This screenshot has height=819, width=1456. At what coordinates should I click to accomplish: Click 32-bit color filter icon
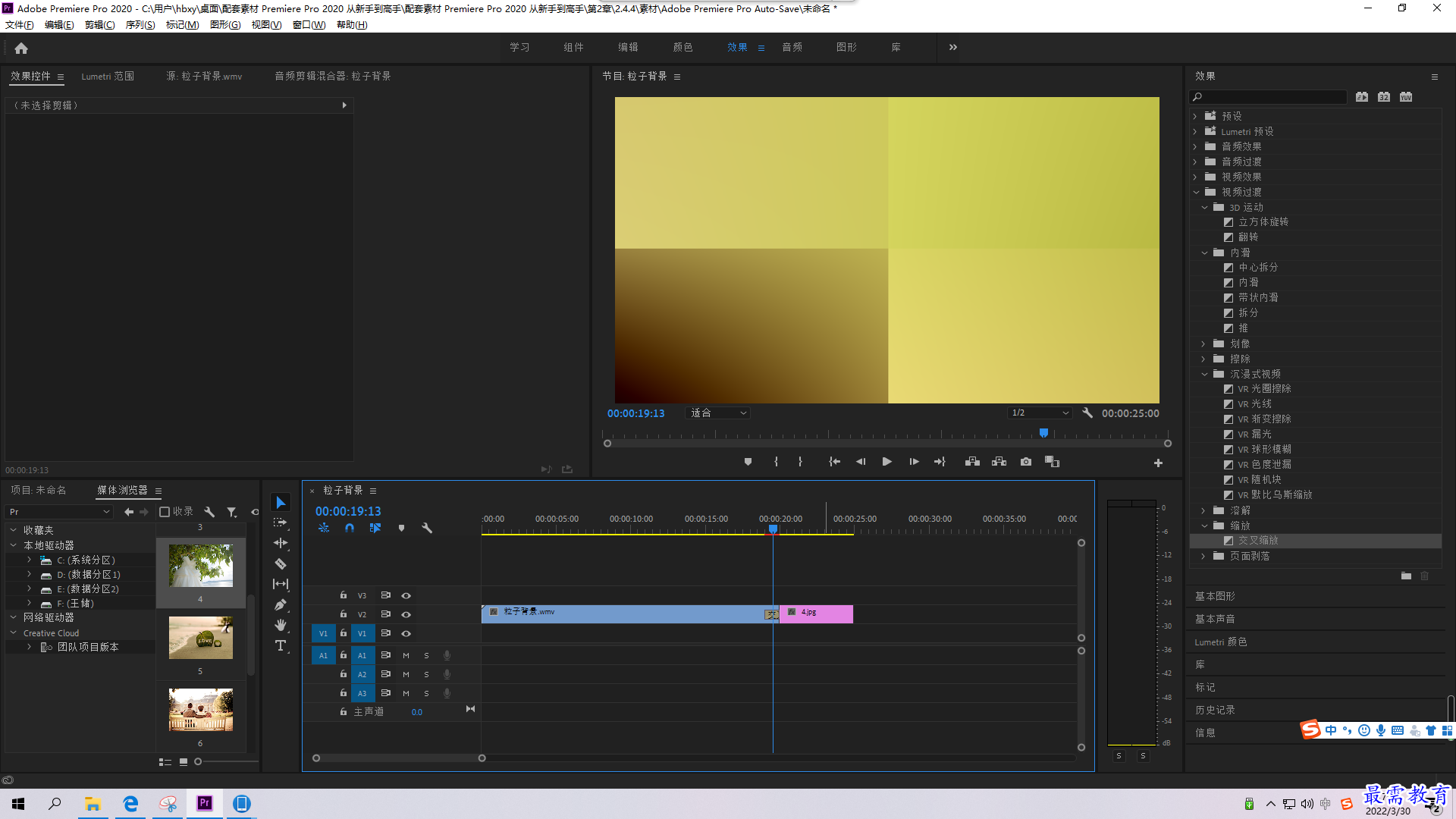pyautogui.click(x=1384, y=97)
